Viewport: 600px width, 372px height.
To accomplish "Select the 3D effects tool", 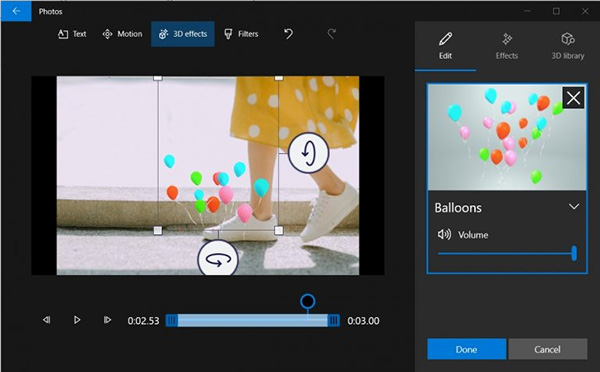I will click(x=183, y=34).
